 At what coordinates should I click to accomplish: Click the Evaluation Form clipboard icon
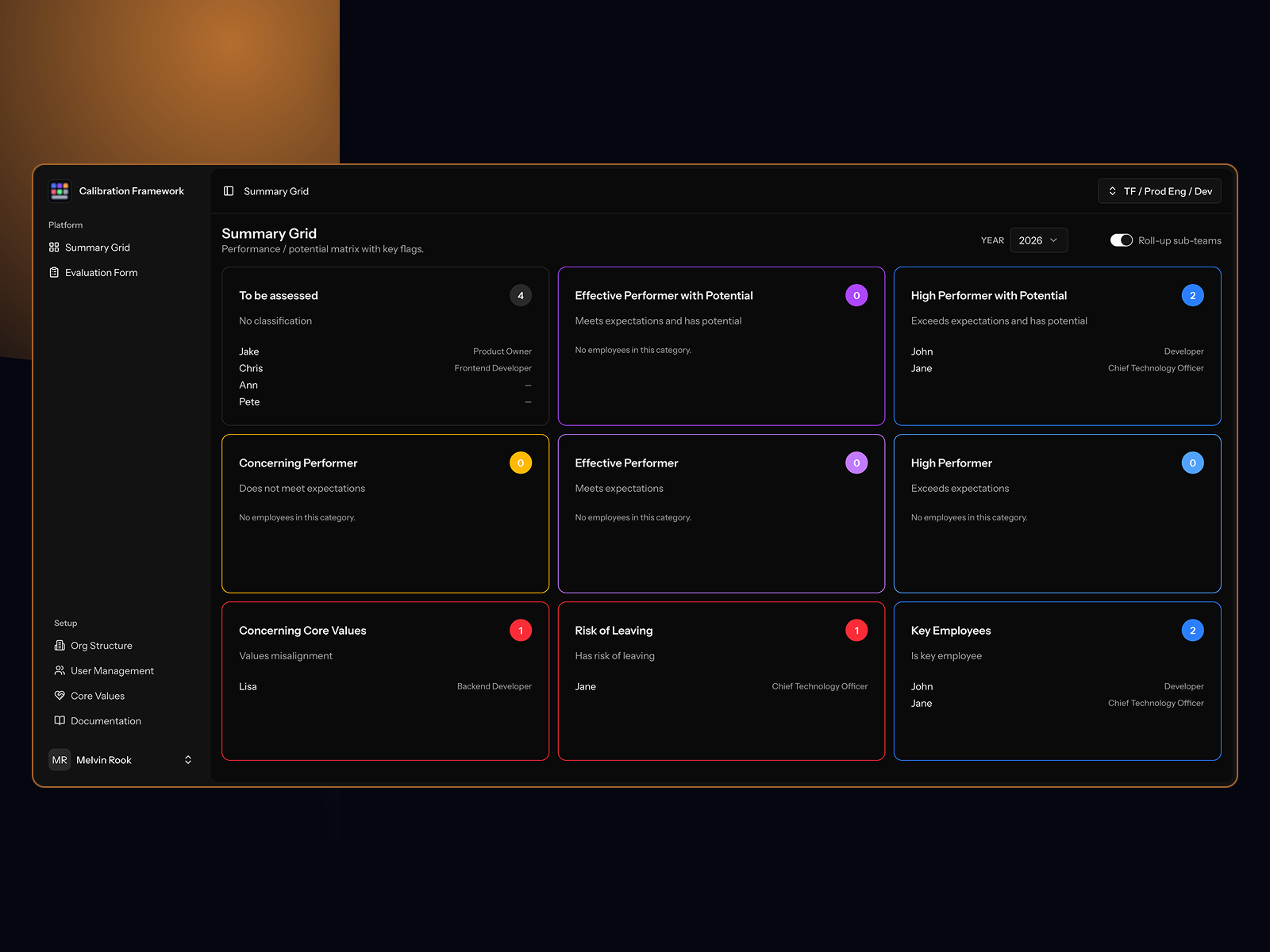click(x=54, y=273)
